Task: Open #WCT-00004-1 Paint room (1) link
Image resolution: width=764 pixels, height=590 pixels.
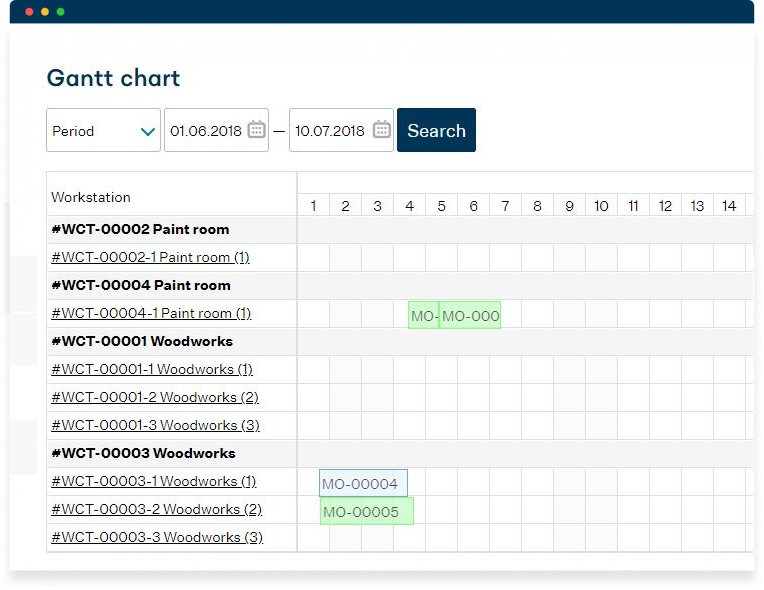Action: 151,313
